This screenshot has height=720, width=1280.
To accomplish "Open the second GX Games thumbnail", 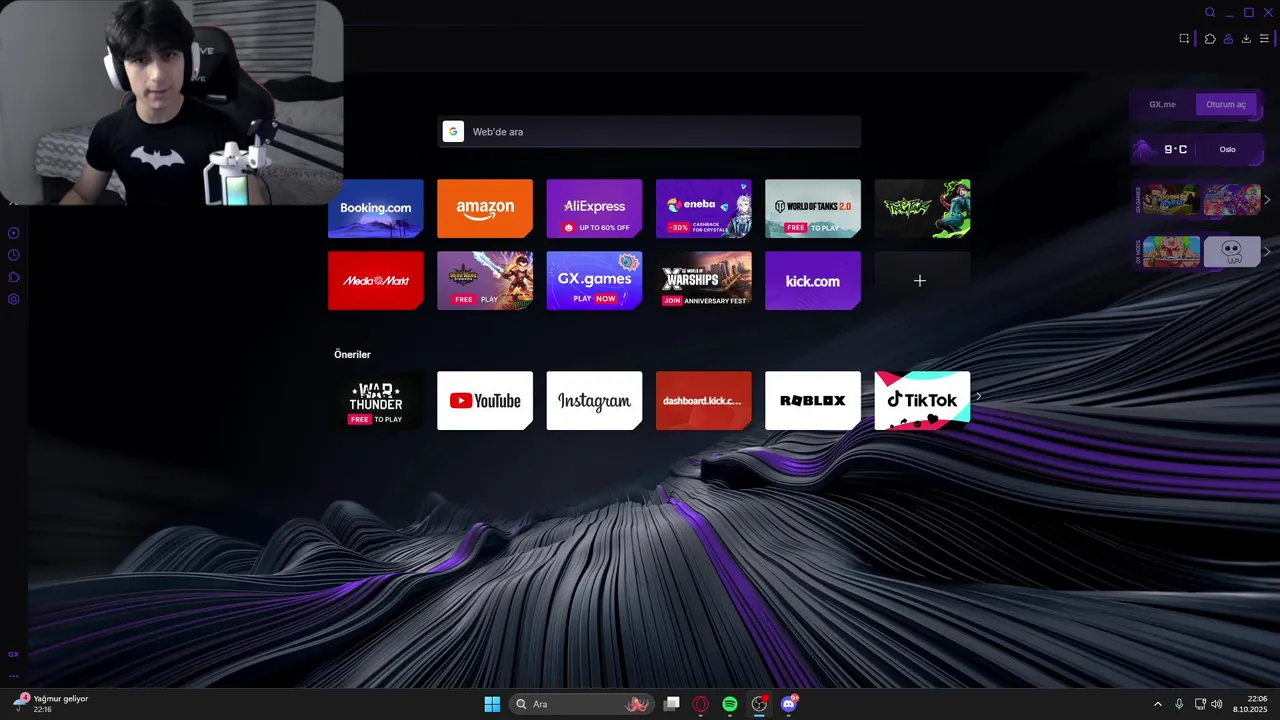I will tap(1232, 200).
